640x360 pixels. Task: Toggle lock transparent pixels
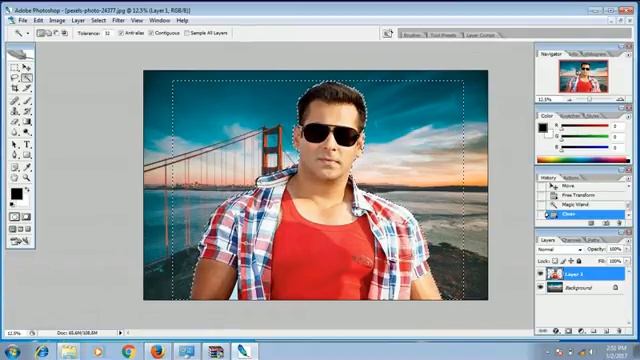555,261
